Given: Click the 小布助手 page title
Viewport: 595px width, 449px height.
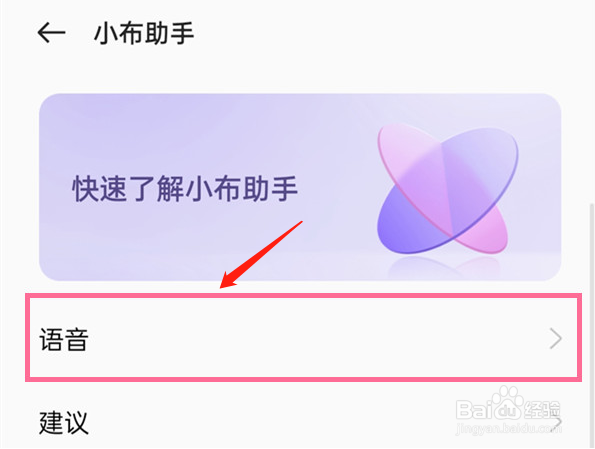Looking at the screenshot, I should click(144, 33).
